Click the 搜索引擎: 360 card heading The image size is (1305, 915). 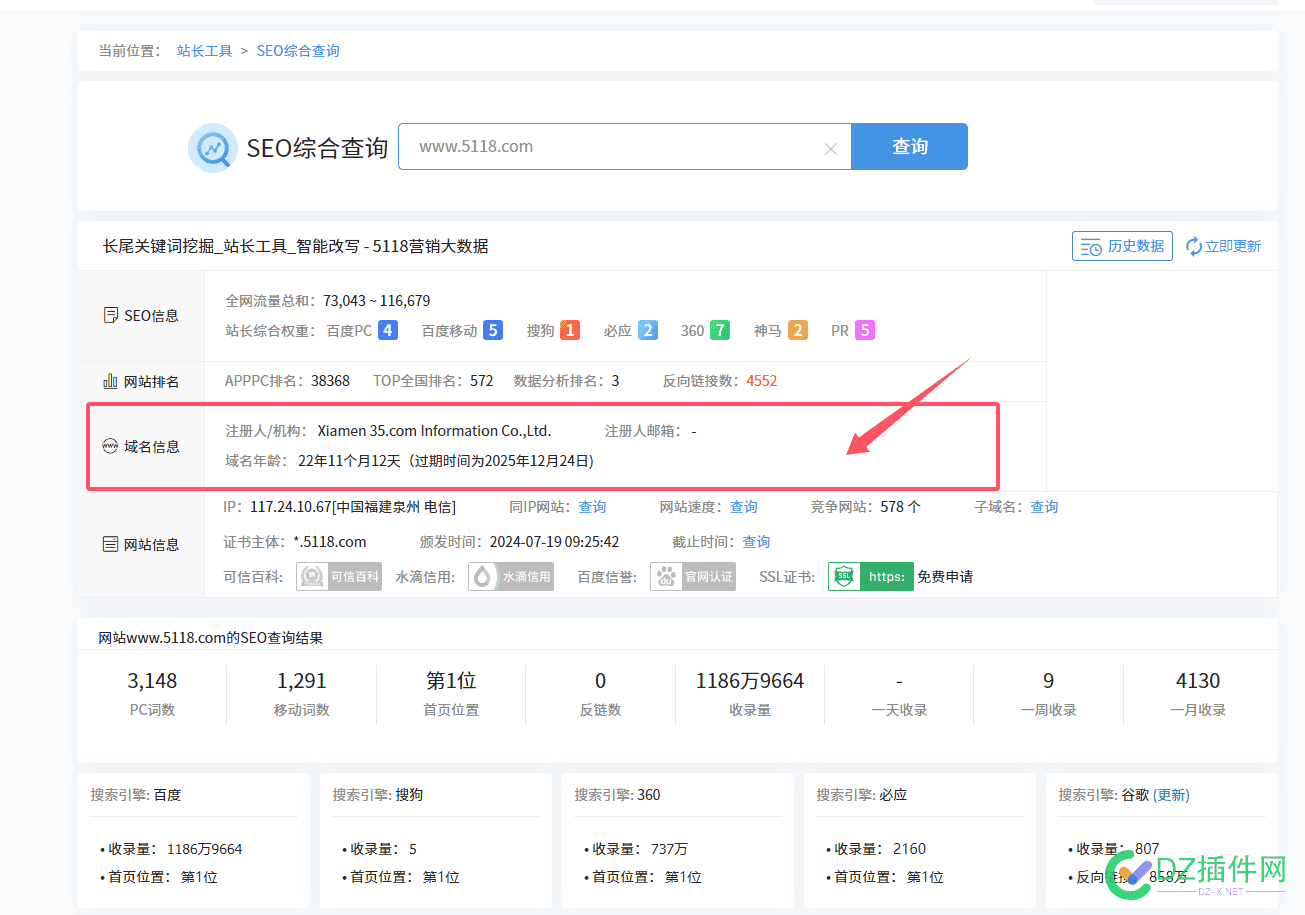(618, 795)
